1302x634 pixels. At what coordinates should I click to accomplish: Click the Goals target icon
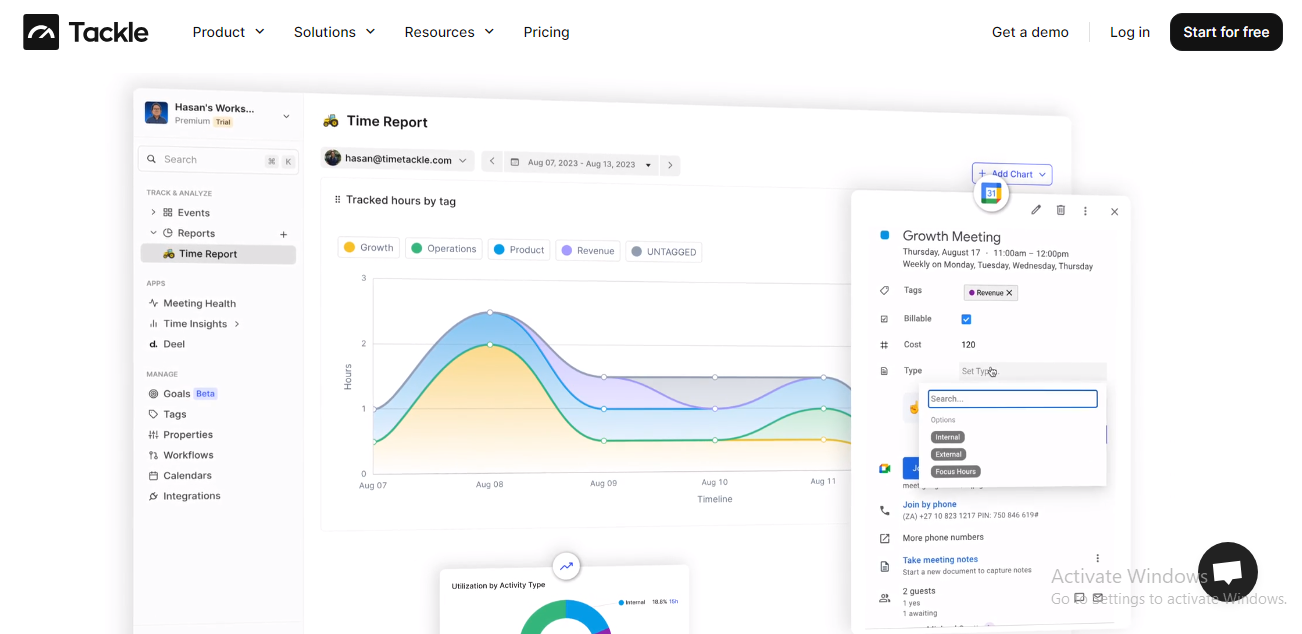153,394
